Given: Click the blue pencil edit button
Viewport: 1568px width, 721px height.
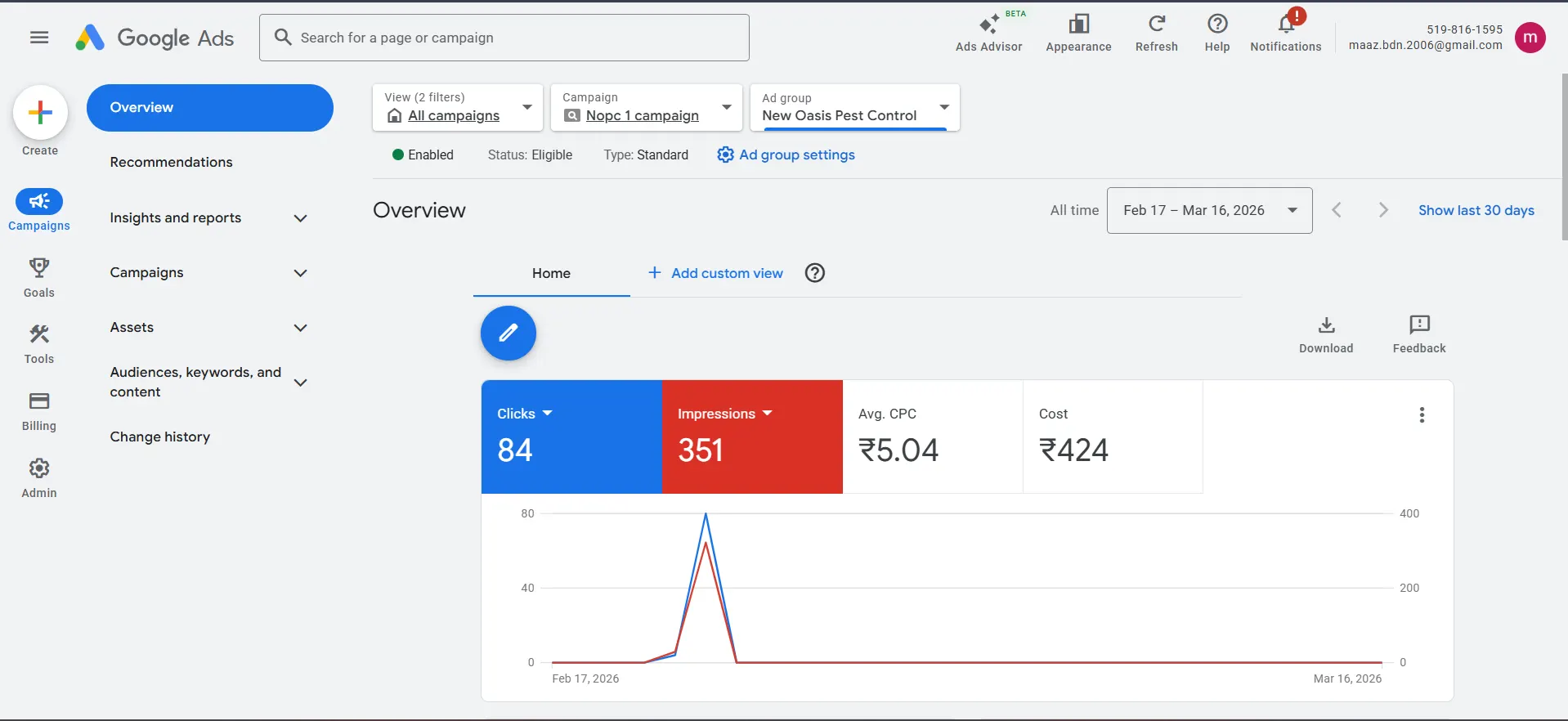Looking at the screenshot, I should click(x=508, y=334).
